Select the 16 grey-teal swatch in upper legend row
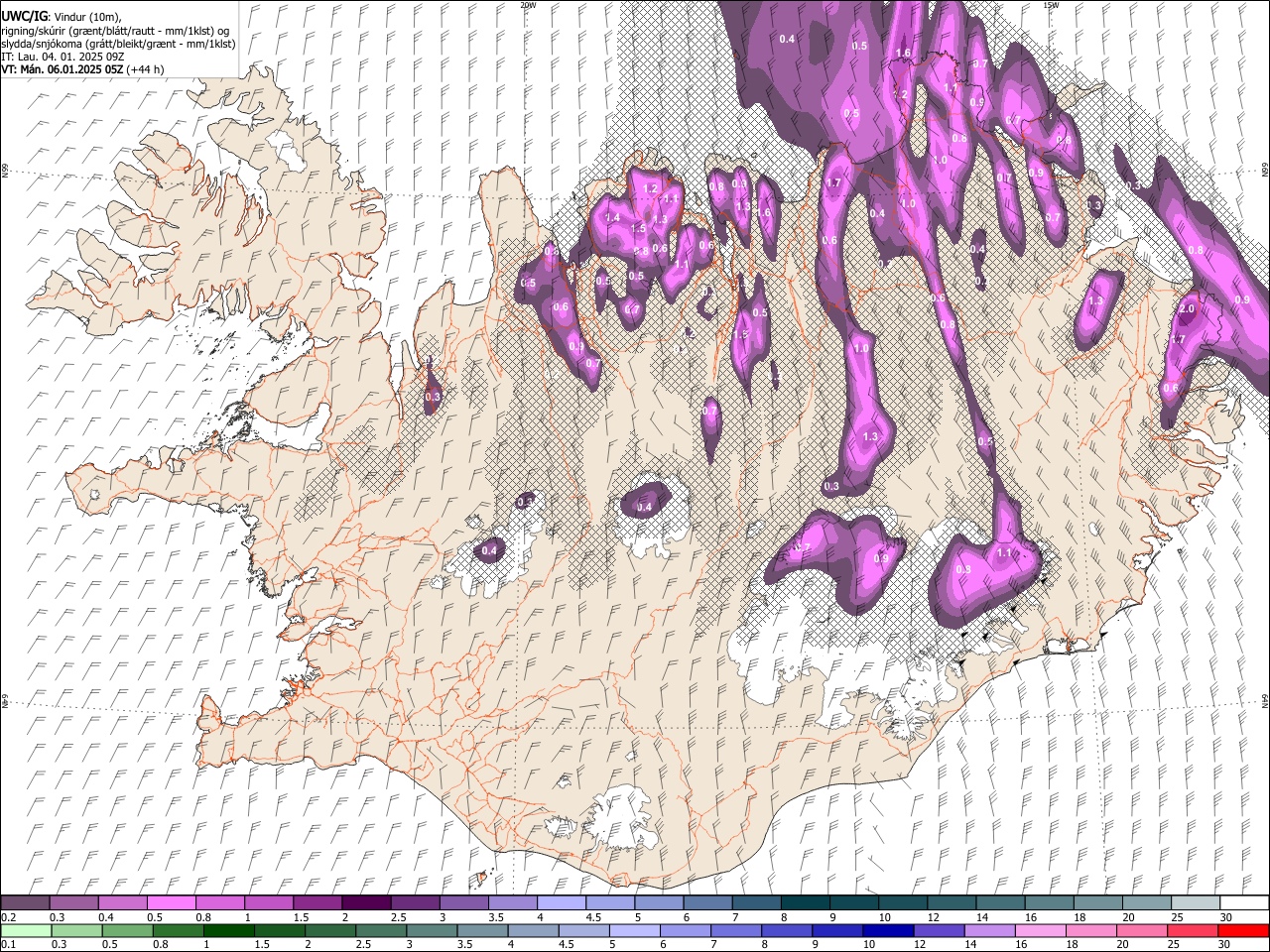1270x952 pixels. coord(1048,902)
